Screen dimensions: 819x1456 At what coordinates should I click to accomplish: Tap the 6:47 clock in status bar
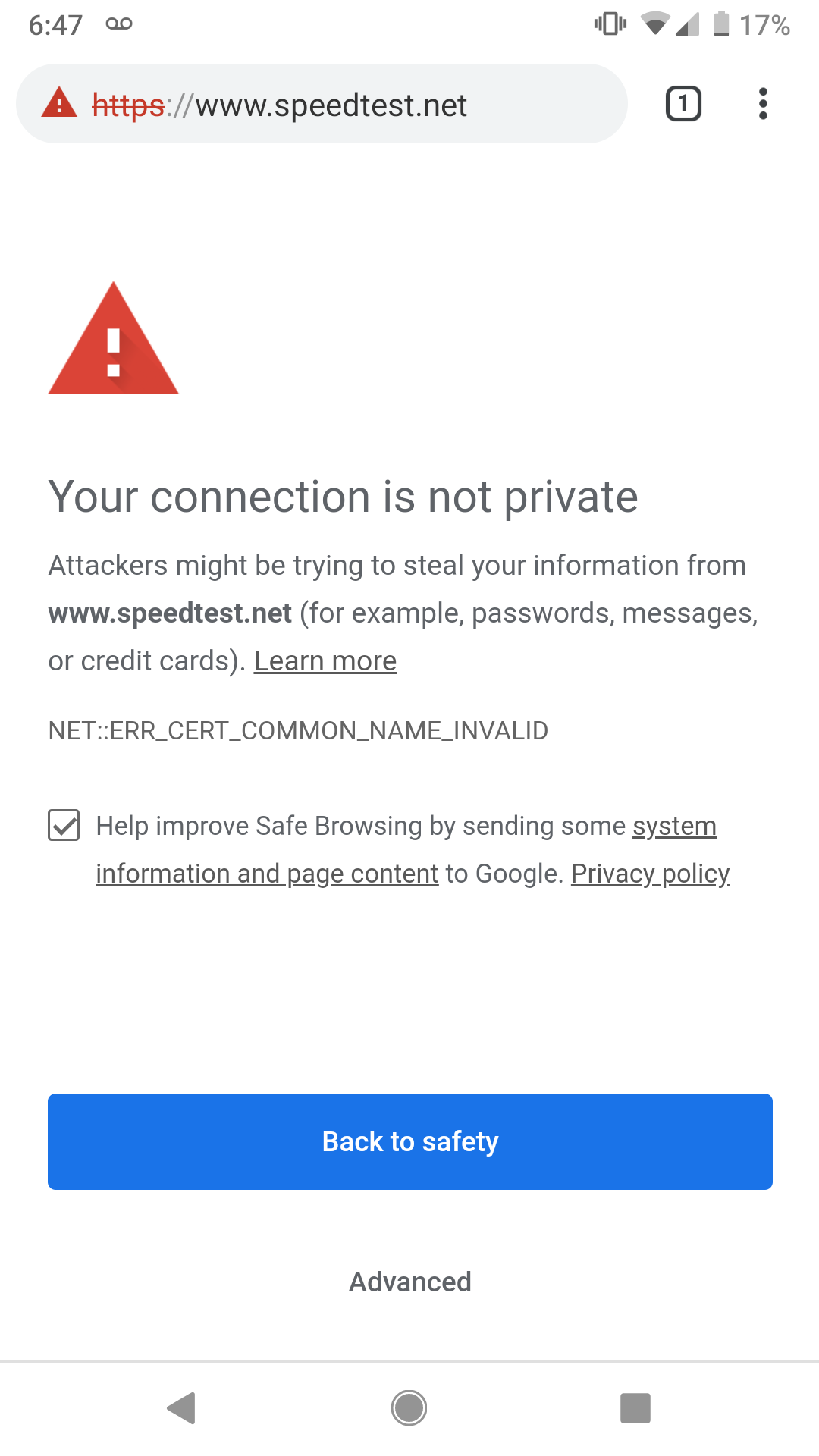[x=55, y=25]
